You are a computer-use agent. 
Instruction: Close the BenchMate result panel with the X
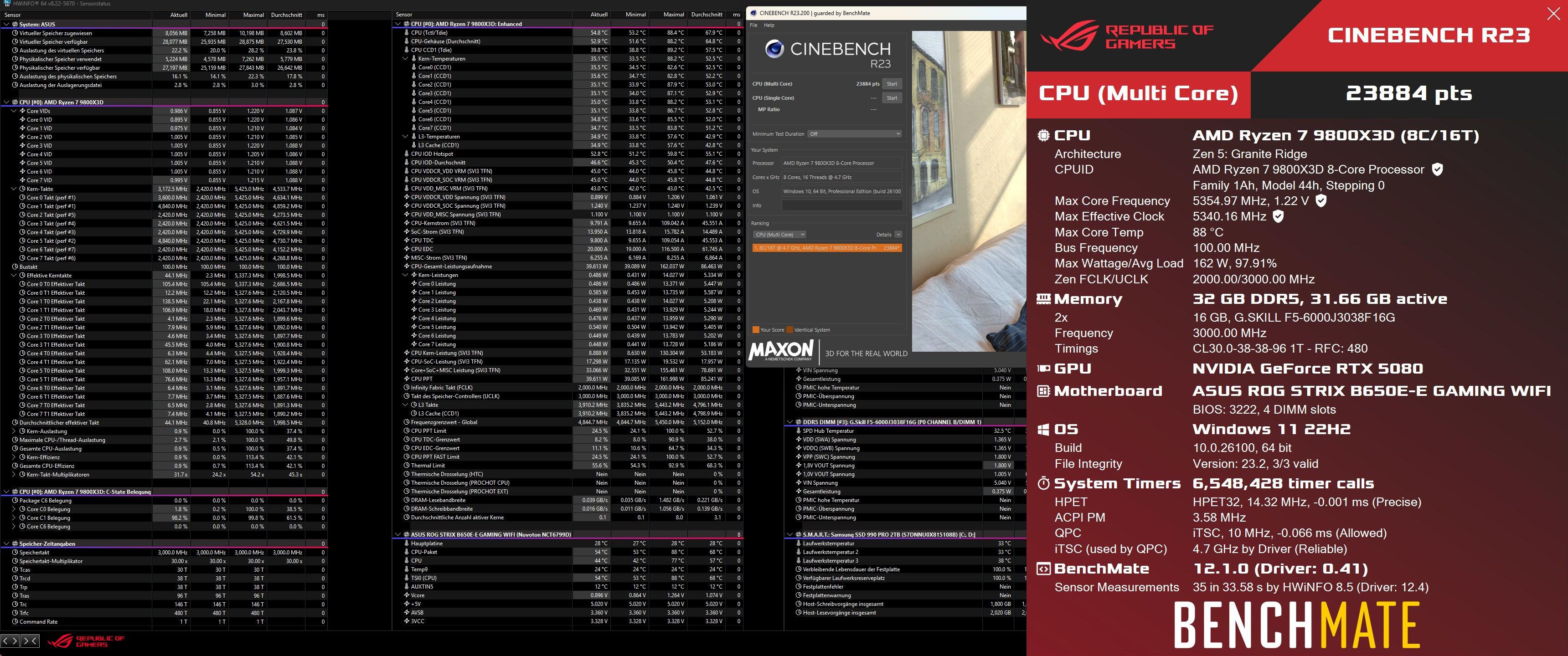tap(1553, 14)
